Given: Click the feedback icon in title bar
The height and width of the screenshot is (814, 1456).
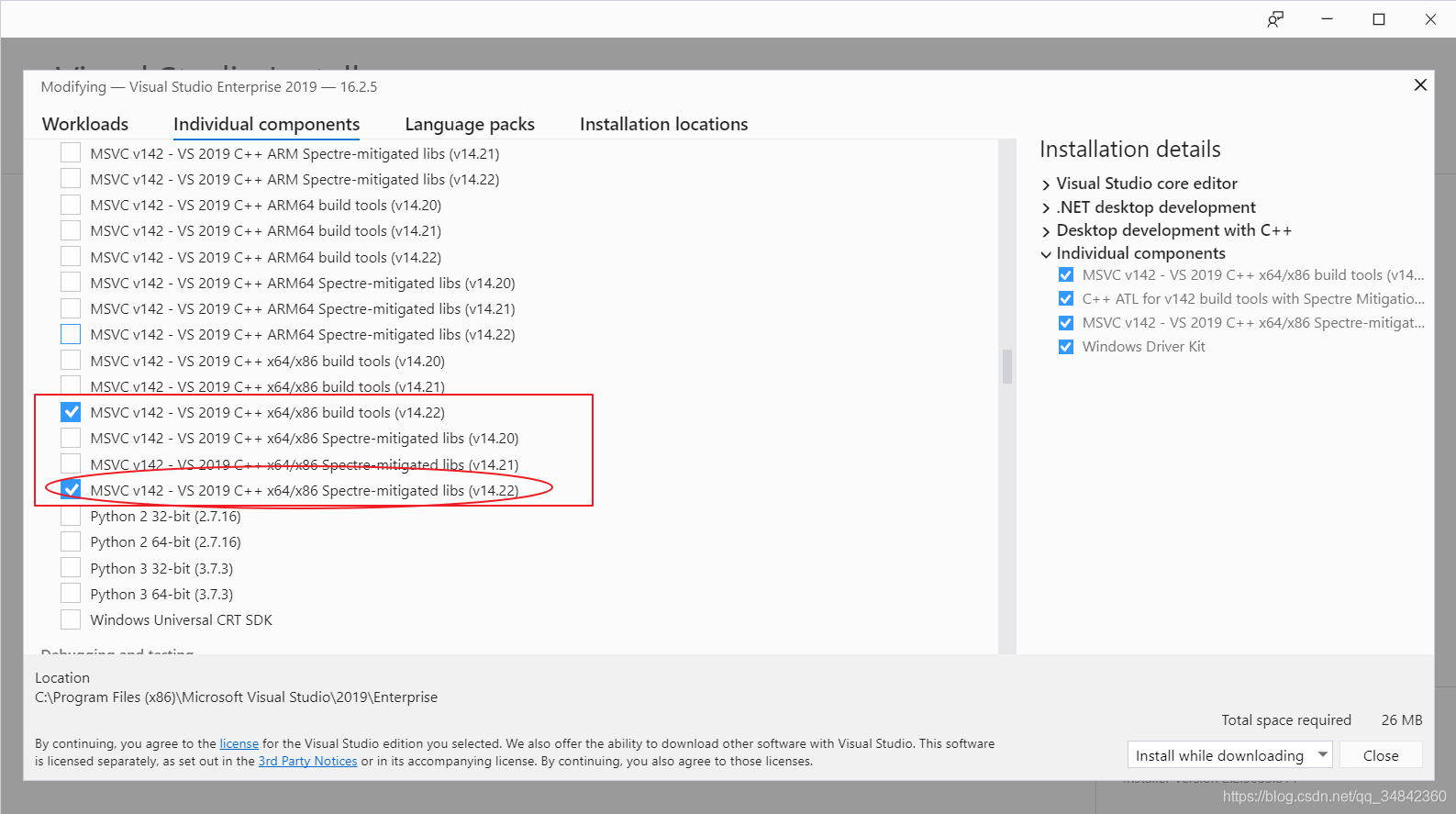Looking at the screenshot, I should pyautogui.click(x=1274, y=19).
